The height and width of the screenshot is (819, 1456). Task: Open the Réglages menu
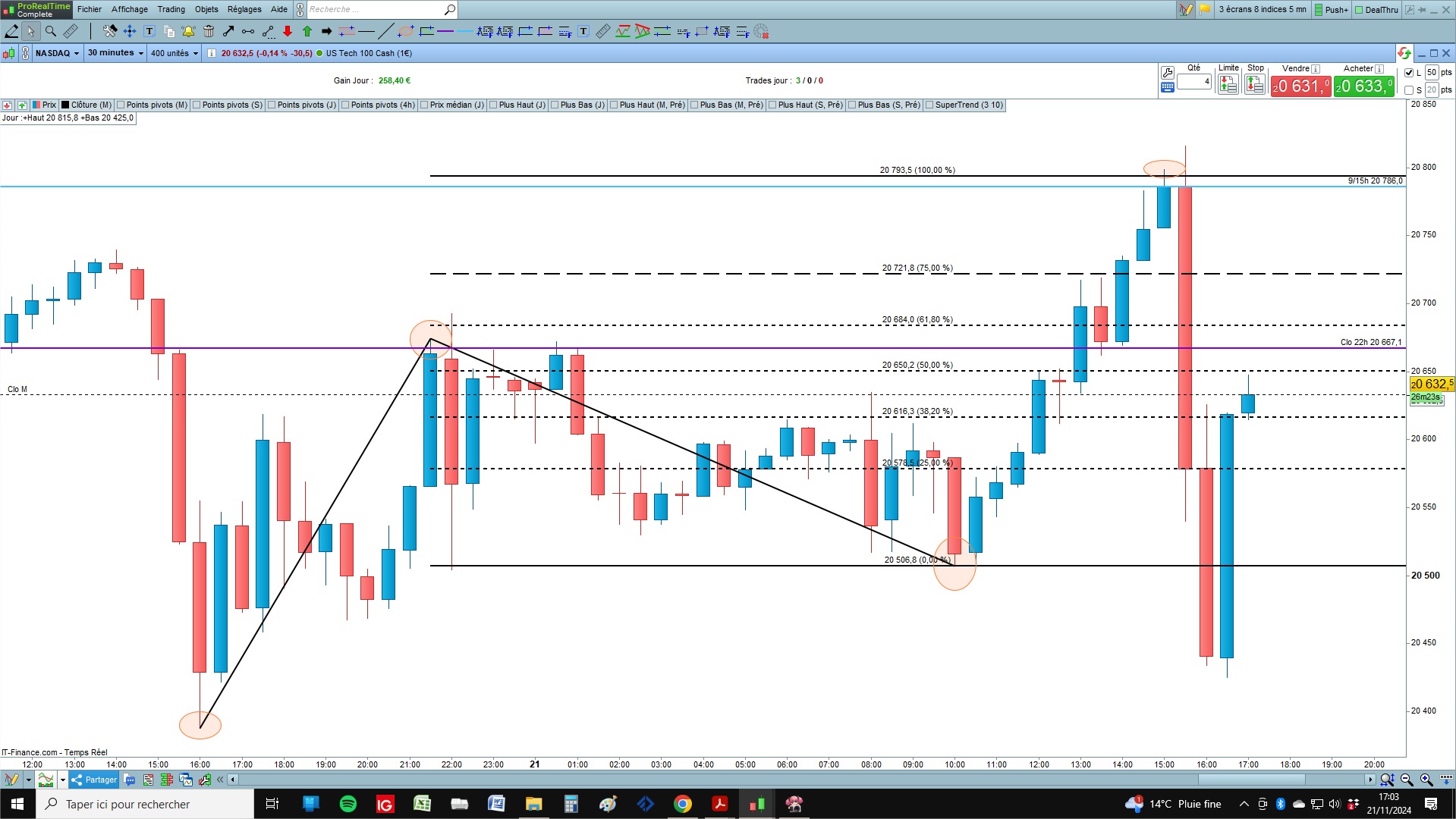(x=244, y=9)
